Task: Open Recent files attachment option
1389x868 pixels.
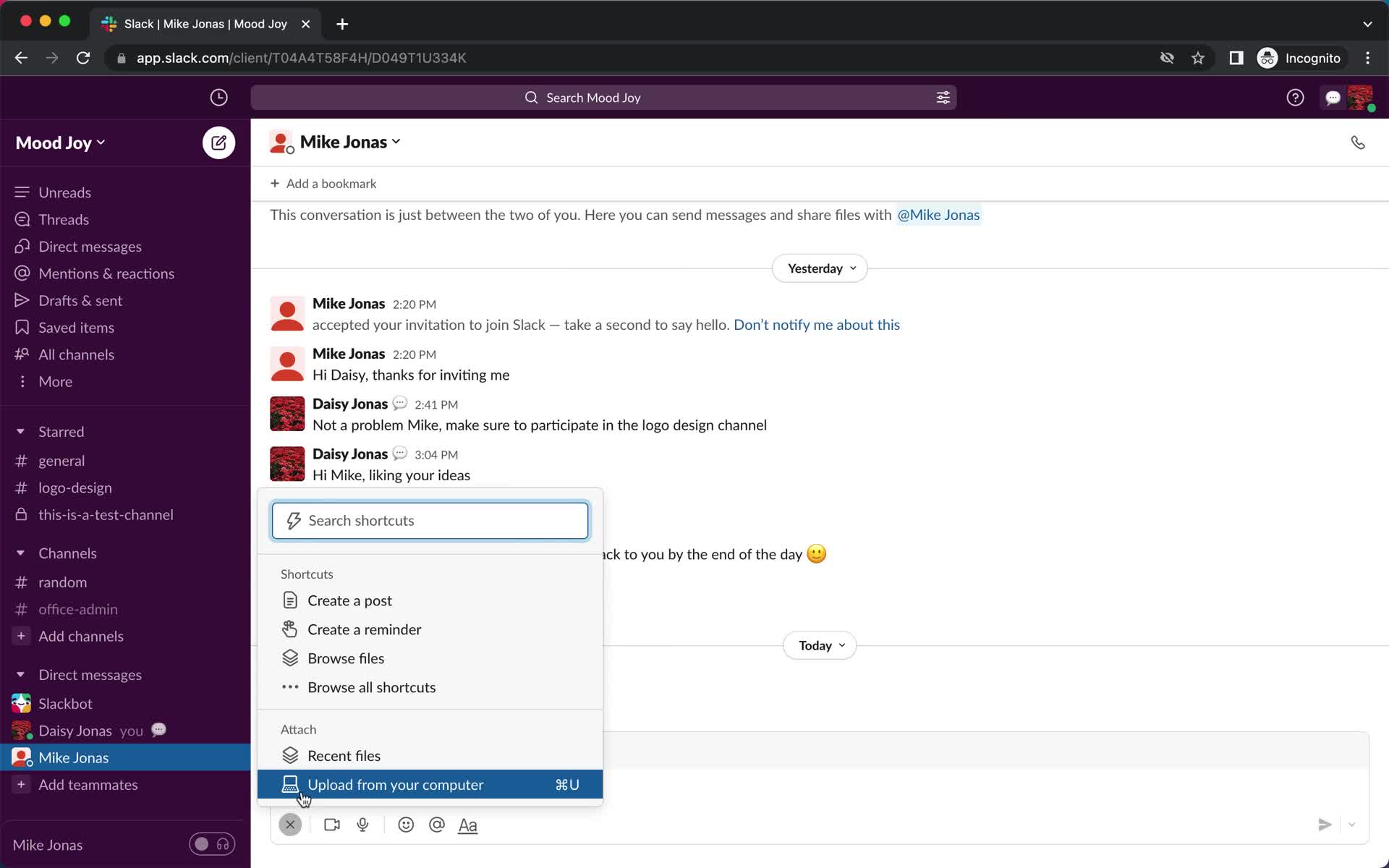Action: tap(344, 755)
